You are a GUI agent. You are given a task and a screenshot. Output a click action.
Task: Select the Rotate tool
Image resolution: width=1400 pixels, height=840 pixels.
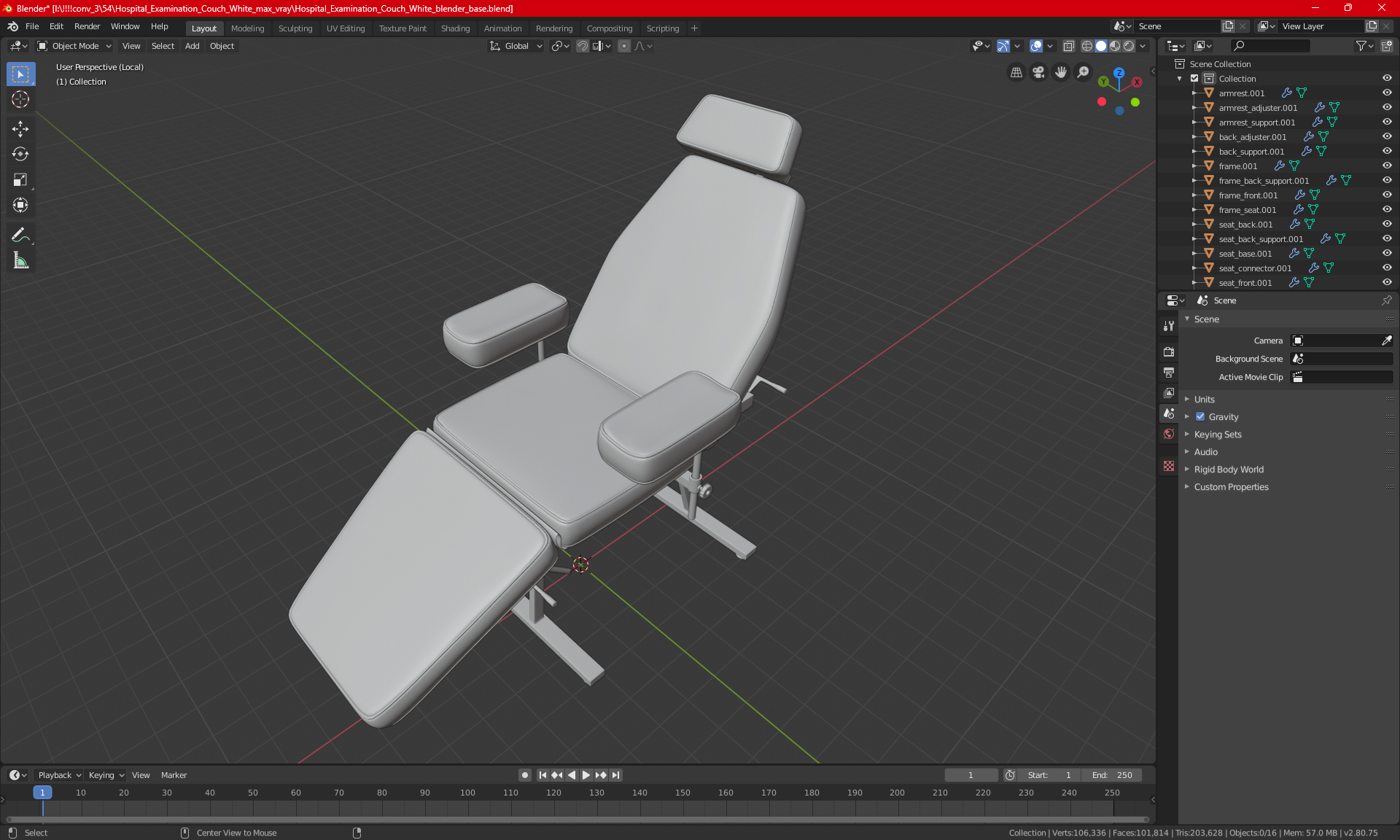20,155
